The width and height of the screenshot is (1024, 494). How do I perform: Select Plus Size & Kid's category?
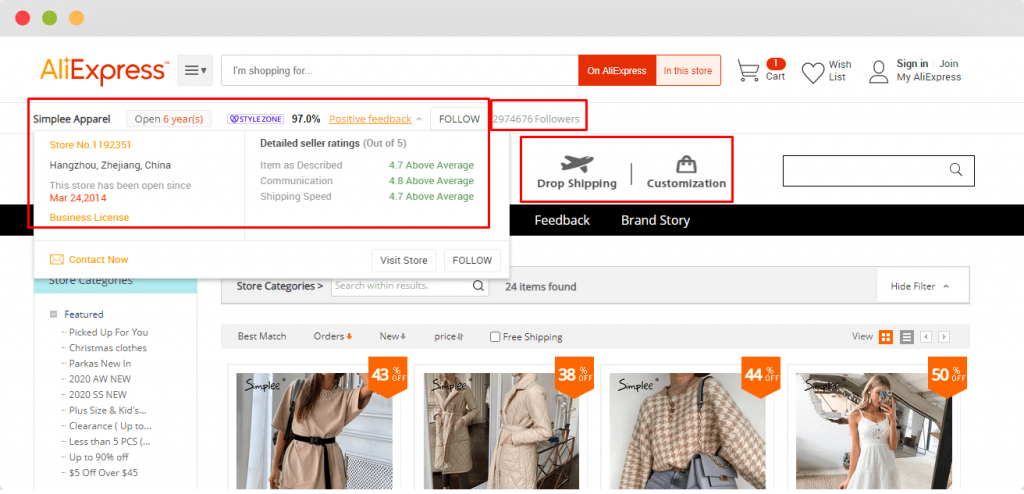[x=108, y=410]
